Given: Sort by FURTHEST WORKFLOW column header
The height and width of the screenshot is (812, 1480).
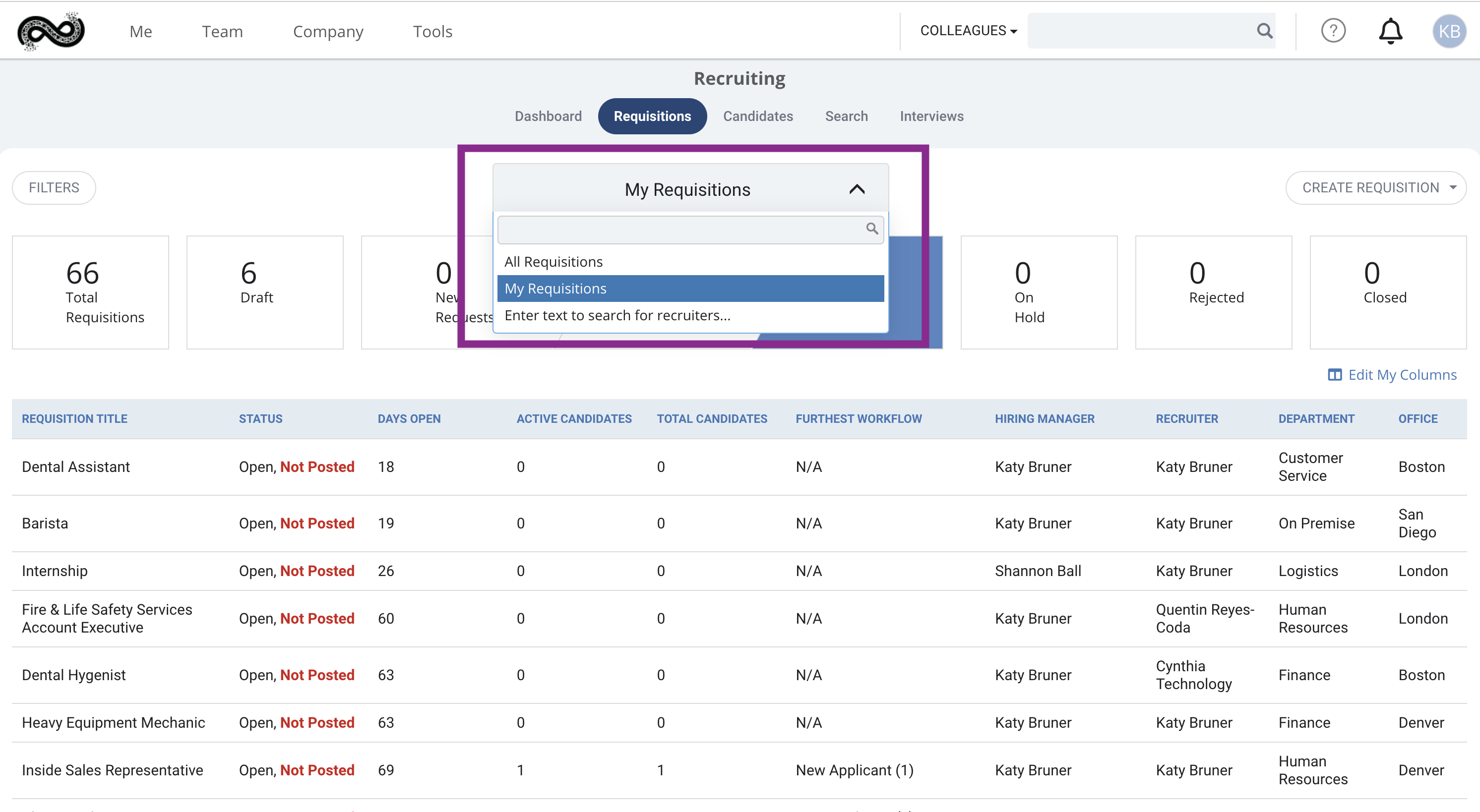Looking at the screenshot, I should [x=859, y=419].
